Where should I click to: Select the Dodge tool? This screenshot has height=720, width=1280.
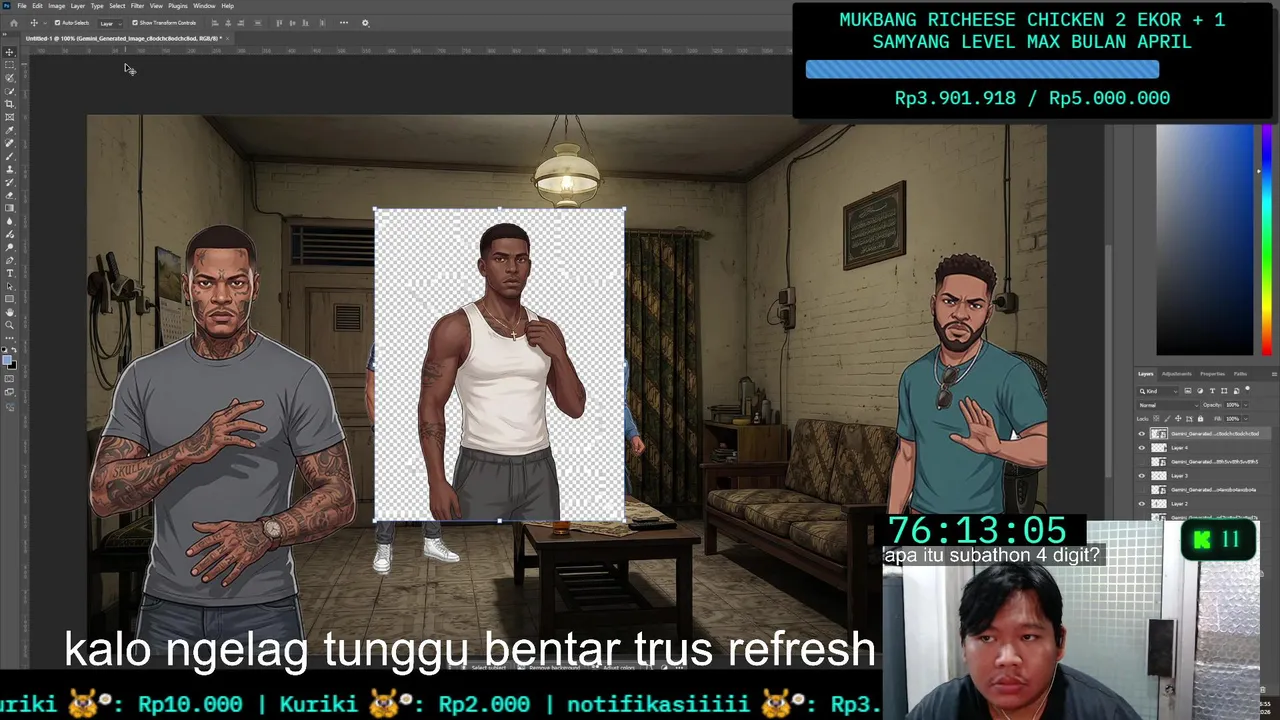(10, 247)
